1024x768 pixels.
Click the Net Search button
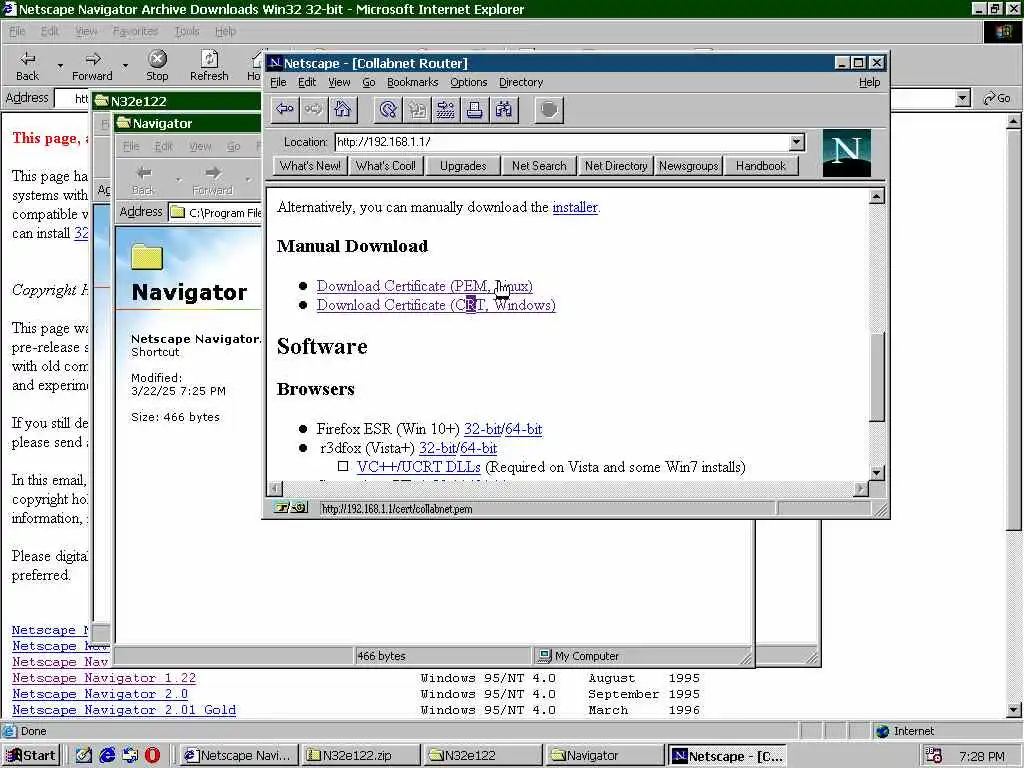click(539, 166)
